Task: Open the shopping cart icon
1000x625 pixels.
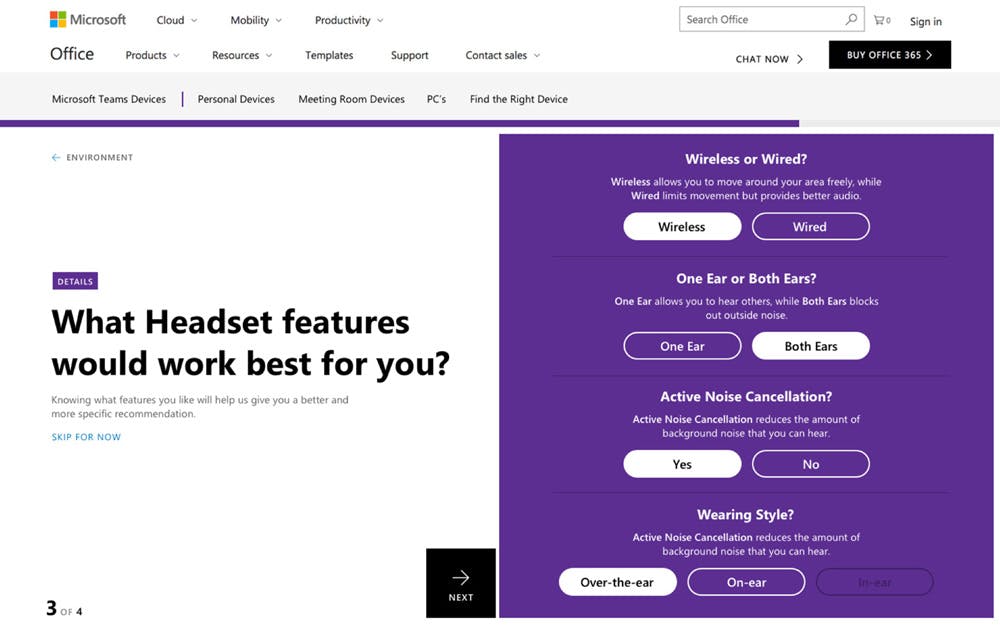Action: click(881, 20)
